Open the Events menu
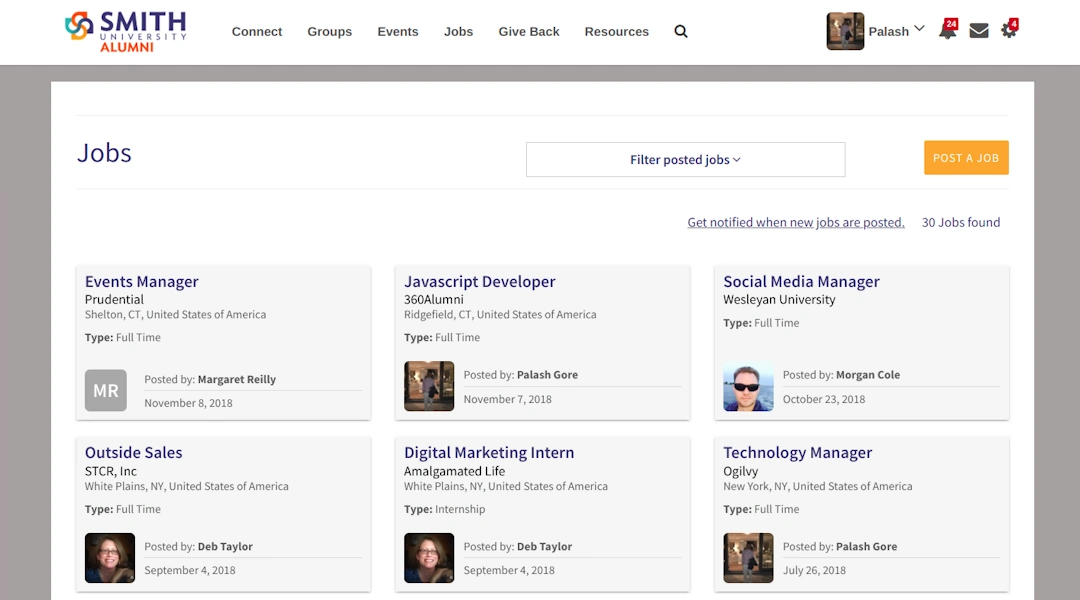 tap(397, 32)
